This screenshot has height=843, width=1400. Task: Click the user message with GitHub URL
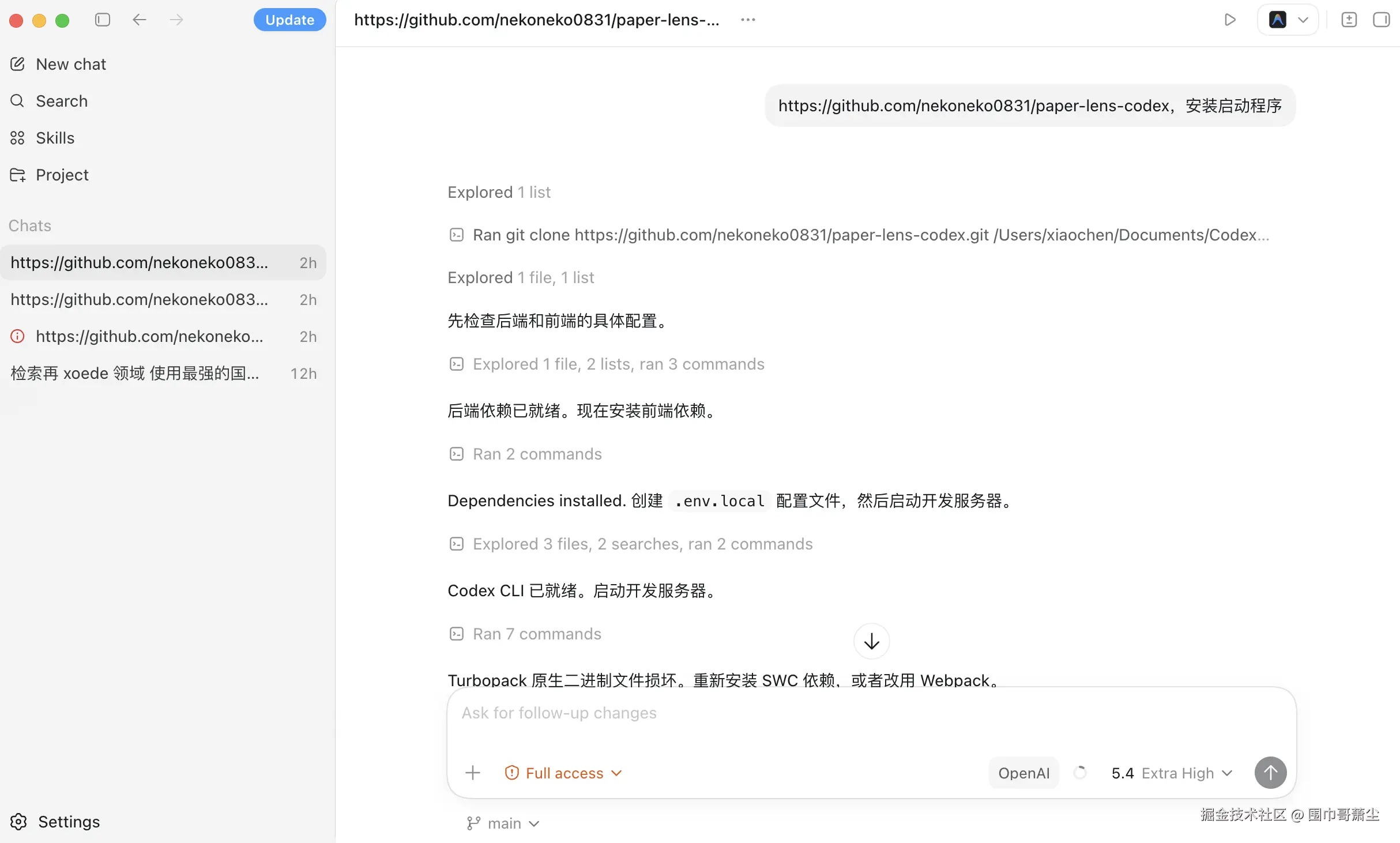pyautogui.click(x=1030, y=106)
